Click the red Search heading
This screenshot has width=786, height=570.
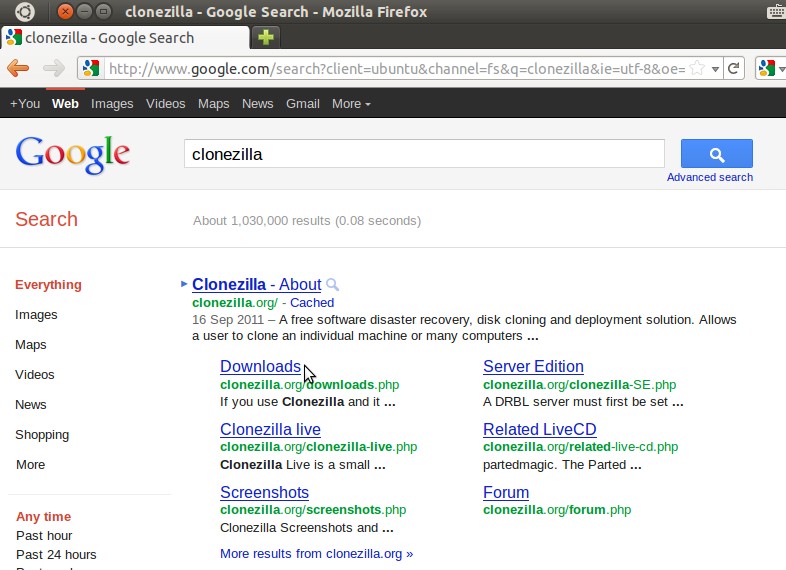tap(46, 220)
